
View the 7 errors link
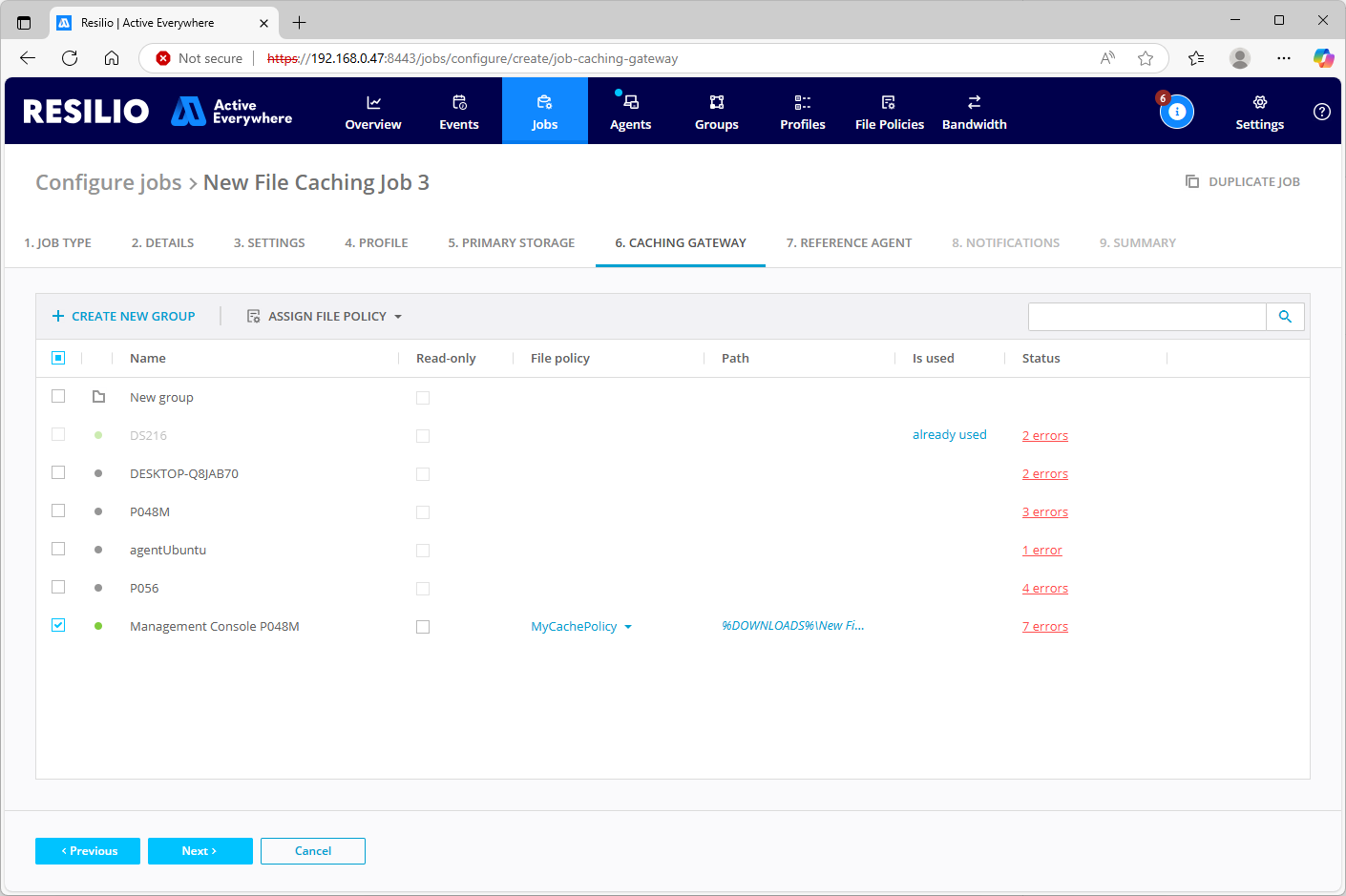tap(1044, 627)
